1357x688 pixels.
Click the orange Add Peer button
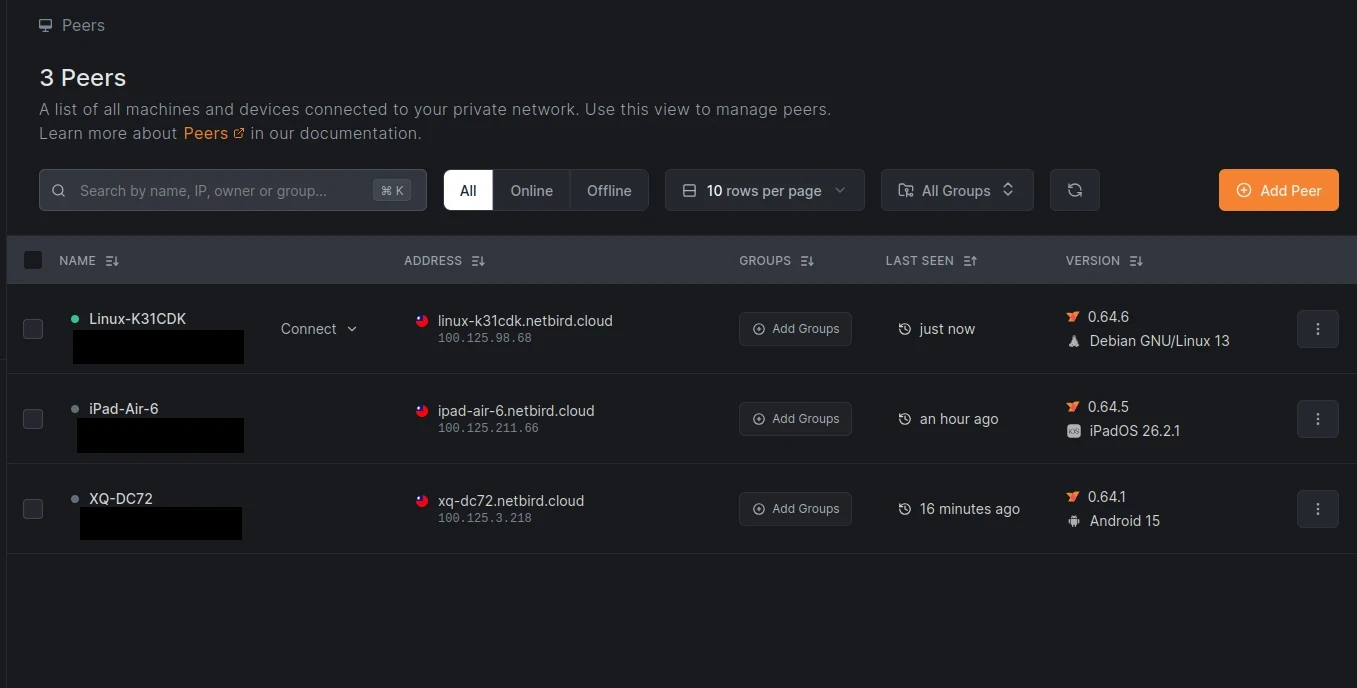[1278, 190]
